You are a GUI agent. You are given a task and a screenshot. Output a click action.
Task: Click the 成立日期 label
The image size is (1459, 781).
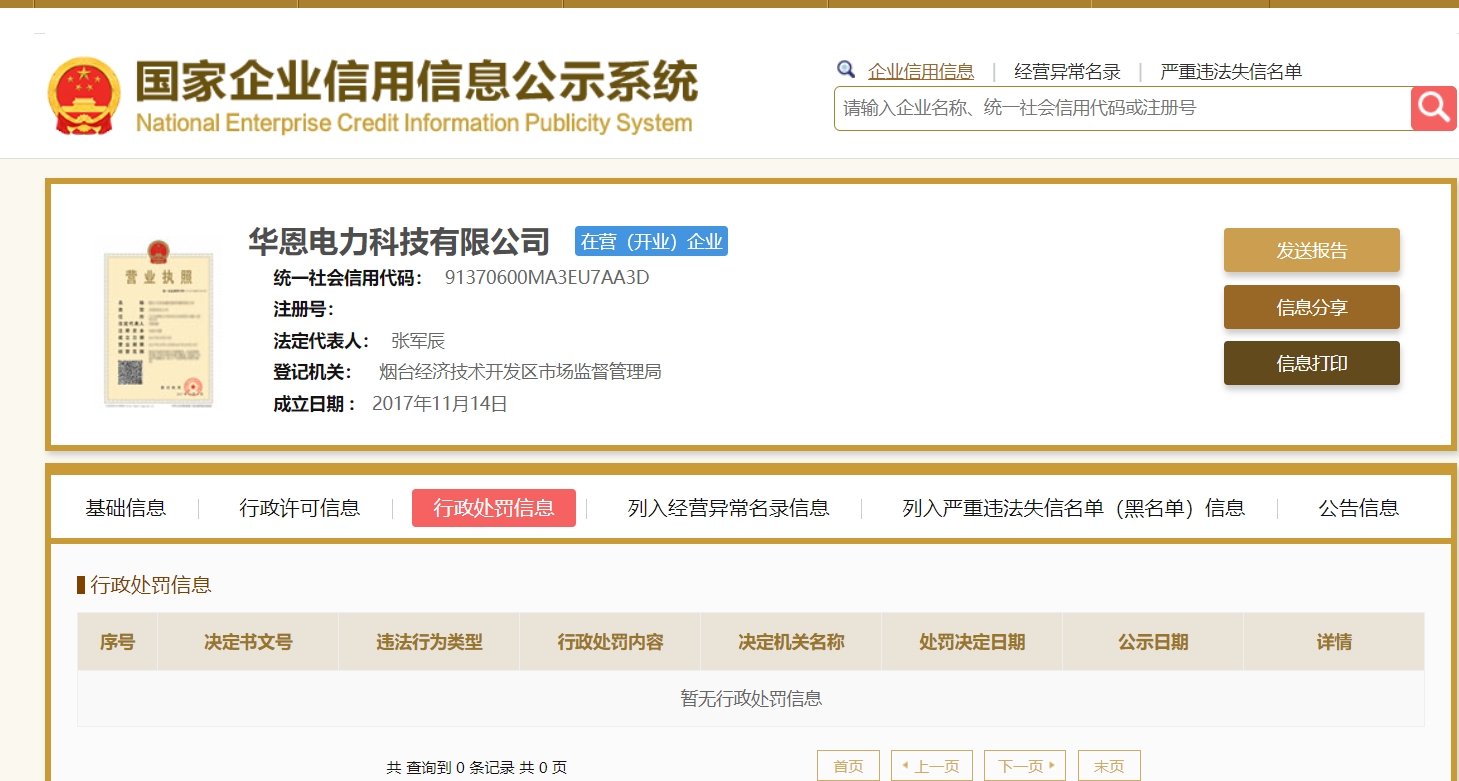tap(315, 404)
